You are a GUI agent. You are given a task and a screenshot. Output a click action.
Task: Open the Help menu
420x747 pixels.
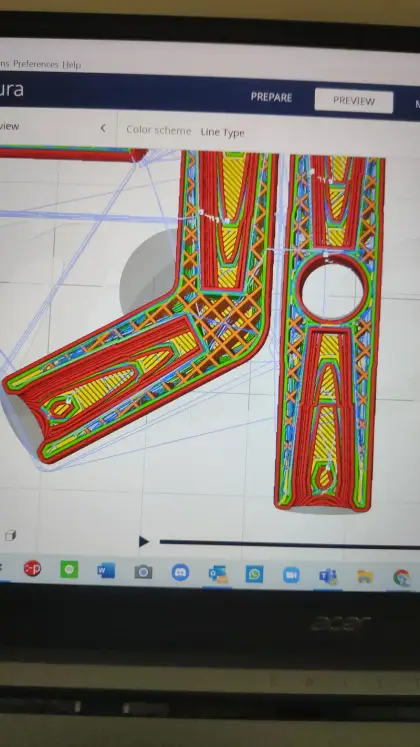[x=71, y=65]
